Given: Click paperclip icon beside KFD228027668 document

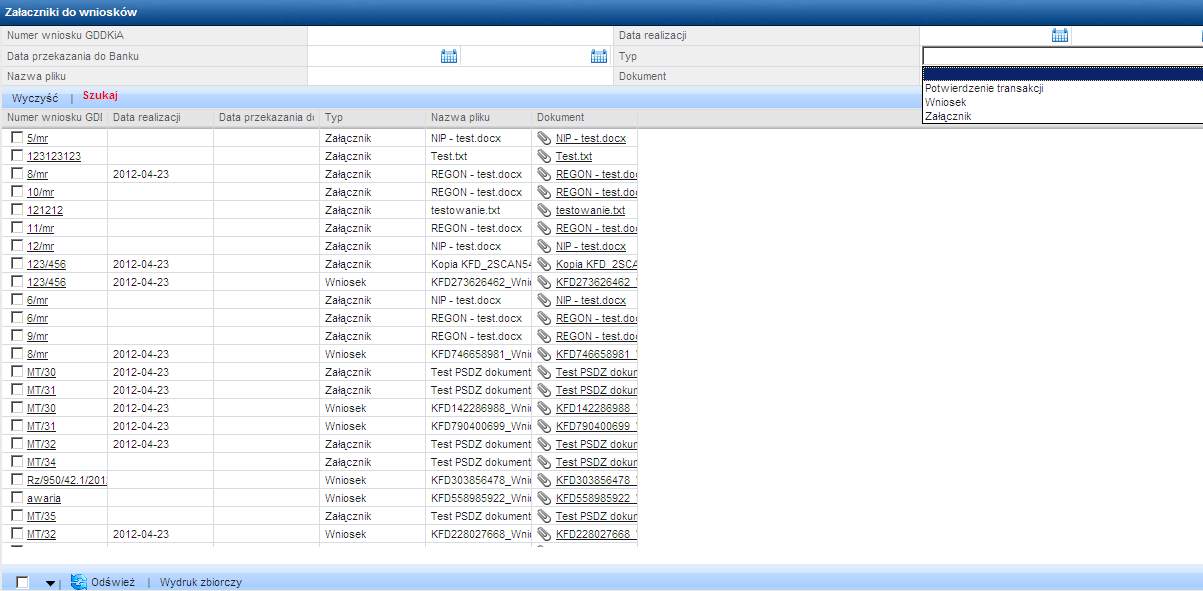Looking at the screenshot, I should [x=543, y=534].
